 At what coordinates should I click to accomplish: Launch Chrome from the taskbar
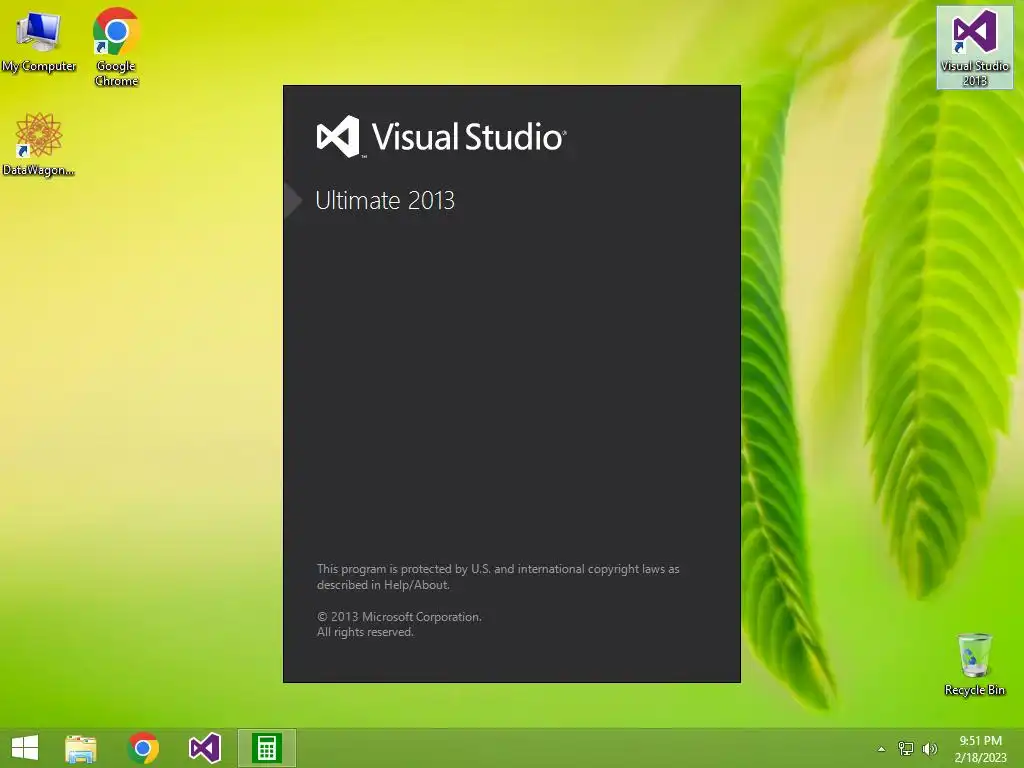pyautogui.click(x=143, y=748)
